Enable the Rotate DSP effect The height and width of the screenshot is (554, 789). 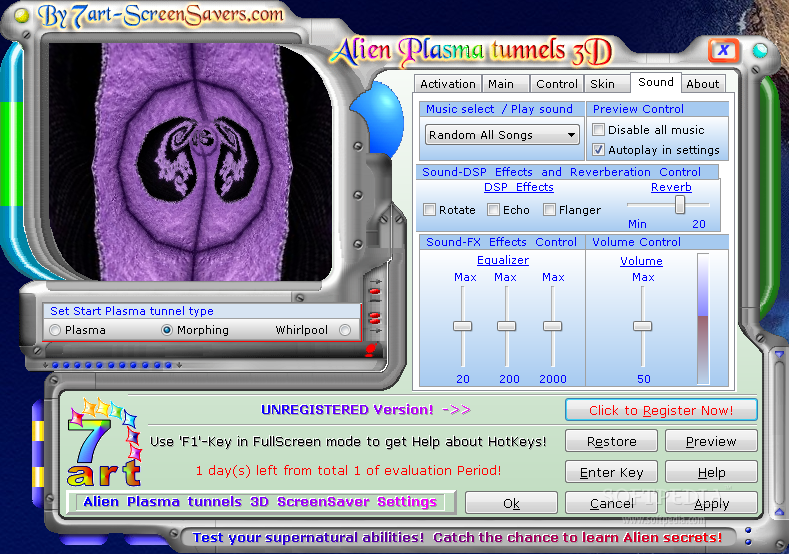point(429,210)
